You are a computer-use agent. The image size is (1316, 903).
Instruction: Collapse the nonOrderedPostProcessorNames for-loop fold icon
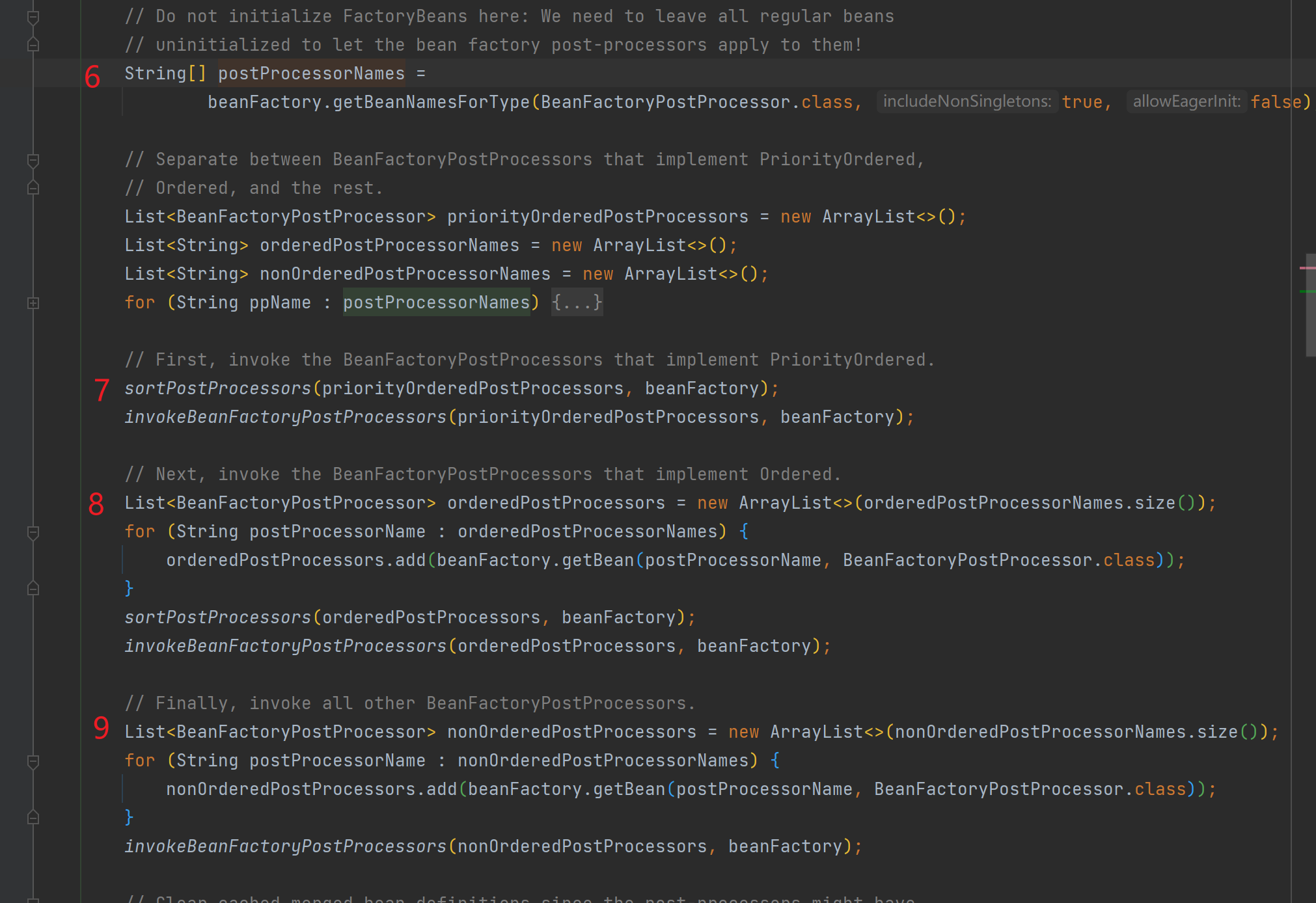pyautogui.click(x=33, y=762)
